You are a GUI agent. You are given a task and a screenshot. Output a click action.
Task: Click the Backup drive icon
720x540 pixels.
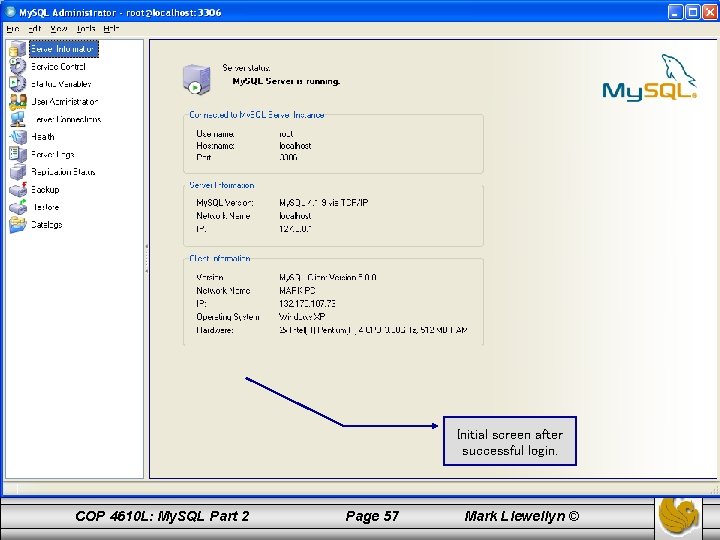coord(17,189)
